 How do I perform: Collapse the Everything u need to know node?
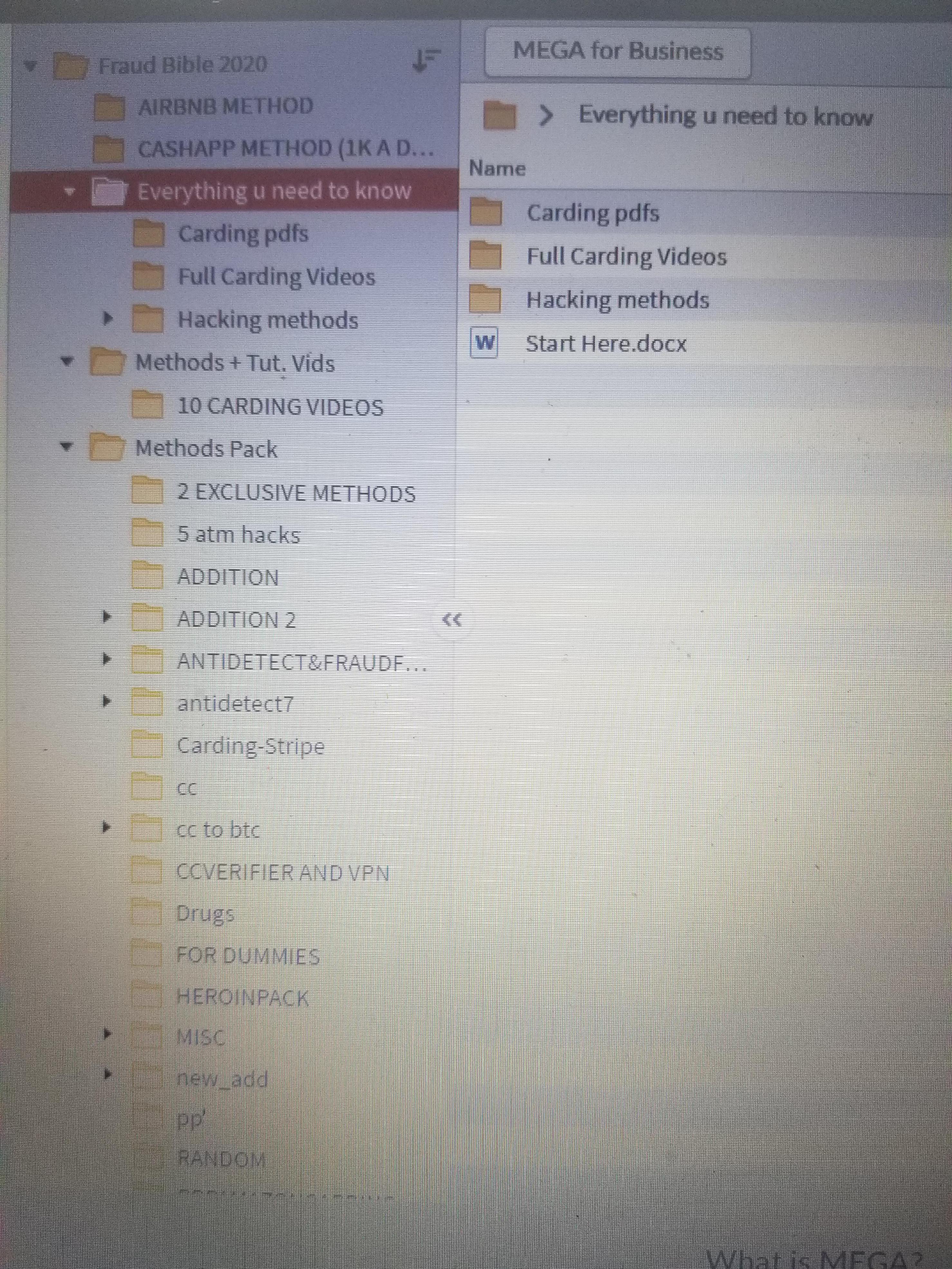[x=70, y=191]
